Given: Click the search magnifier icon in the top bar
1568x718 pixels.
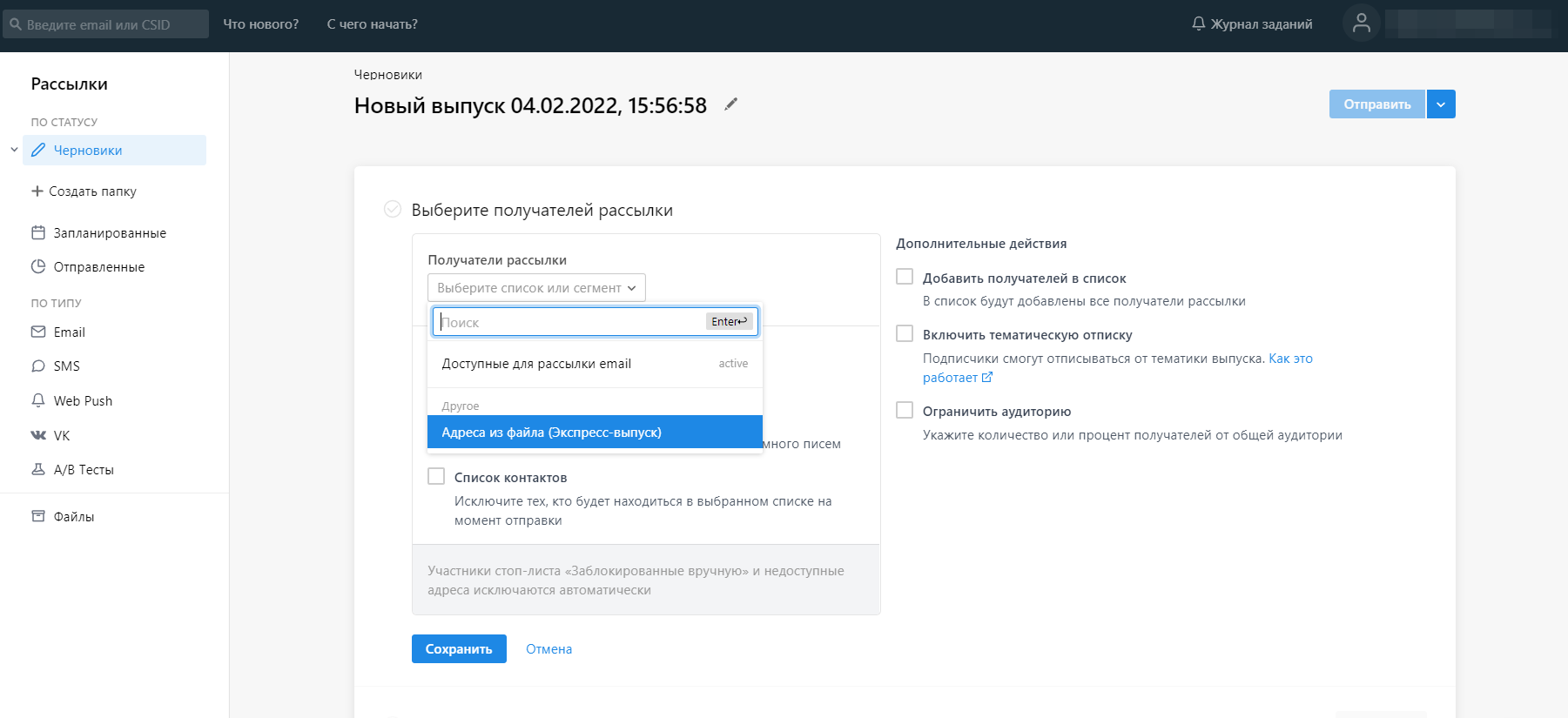Looking at the screenshot, I should pos(16,24).
